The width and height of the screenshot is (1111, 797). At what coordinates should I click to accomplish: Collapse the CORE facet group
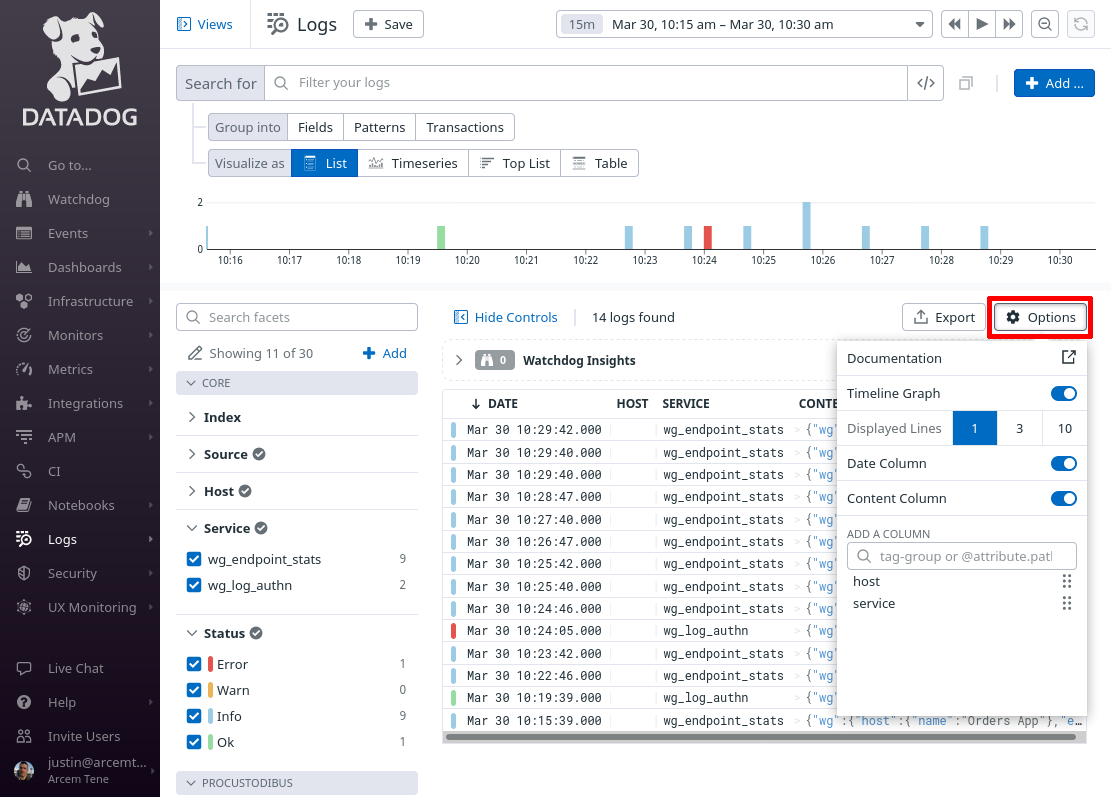(297, 383)
